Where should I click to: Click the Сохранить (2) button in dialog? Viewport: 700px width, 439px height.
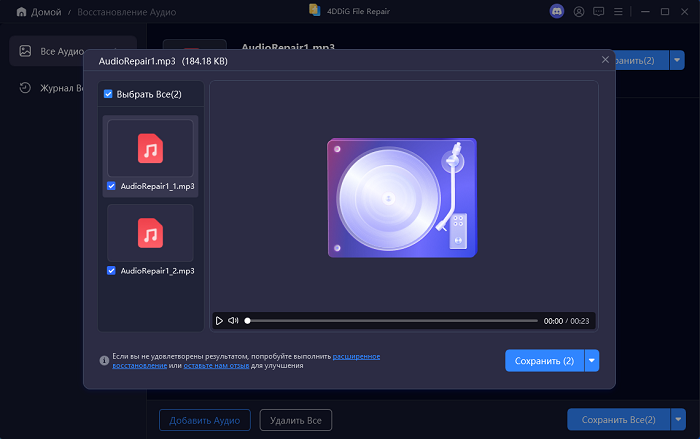tap(544, 360)
